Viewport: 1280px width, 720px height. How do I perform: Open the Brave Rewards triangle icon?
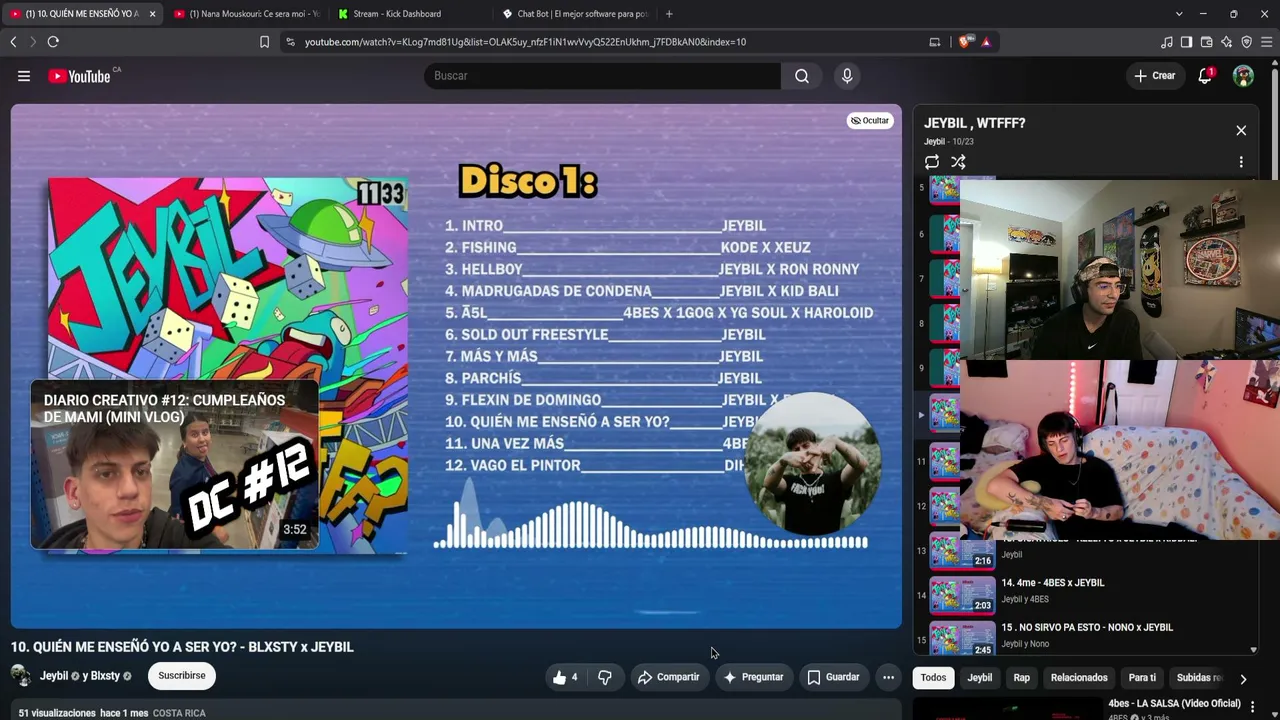pyautogui.click(x=986, y=42)
